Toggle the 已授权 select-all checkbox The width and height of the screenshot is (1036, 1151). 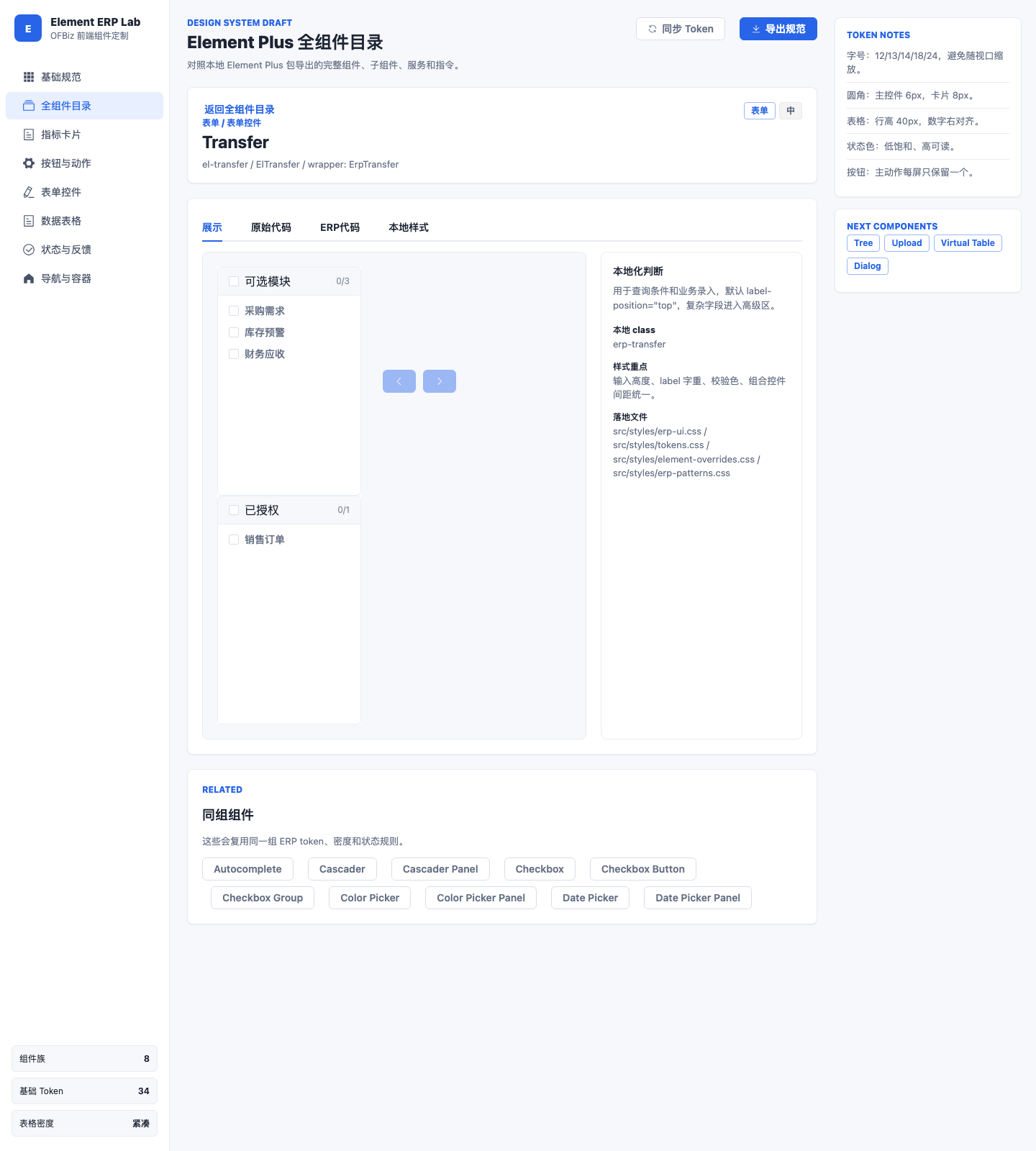click(x=234, y=510)
